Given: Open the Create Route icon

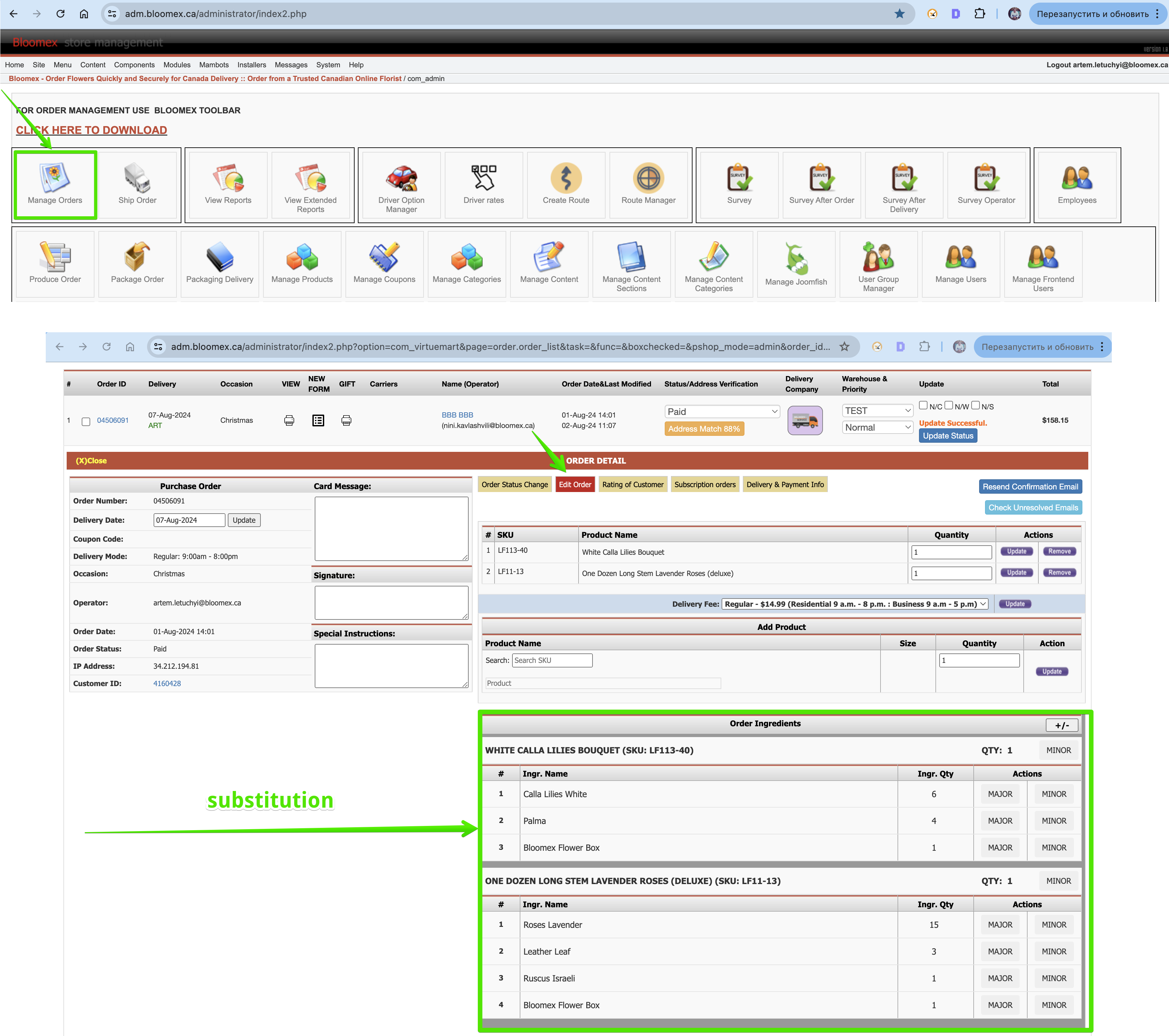Looking at the screenshot, I should tap(566, 185).
